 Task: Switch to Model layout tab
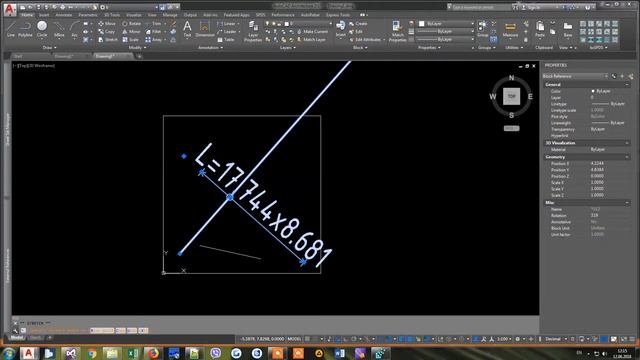tap(17, 338)
